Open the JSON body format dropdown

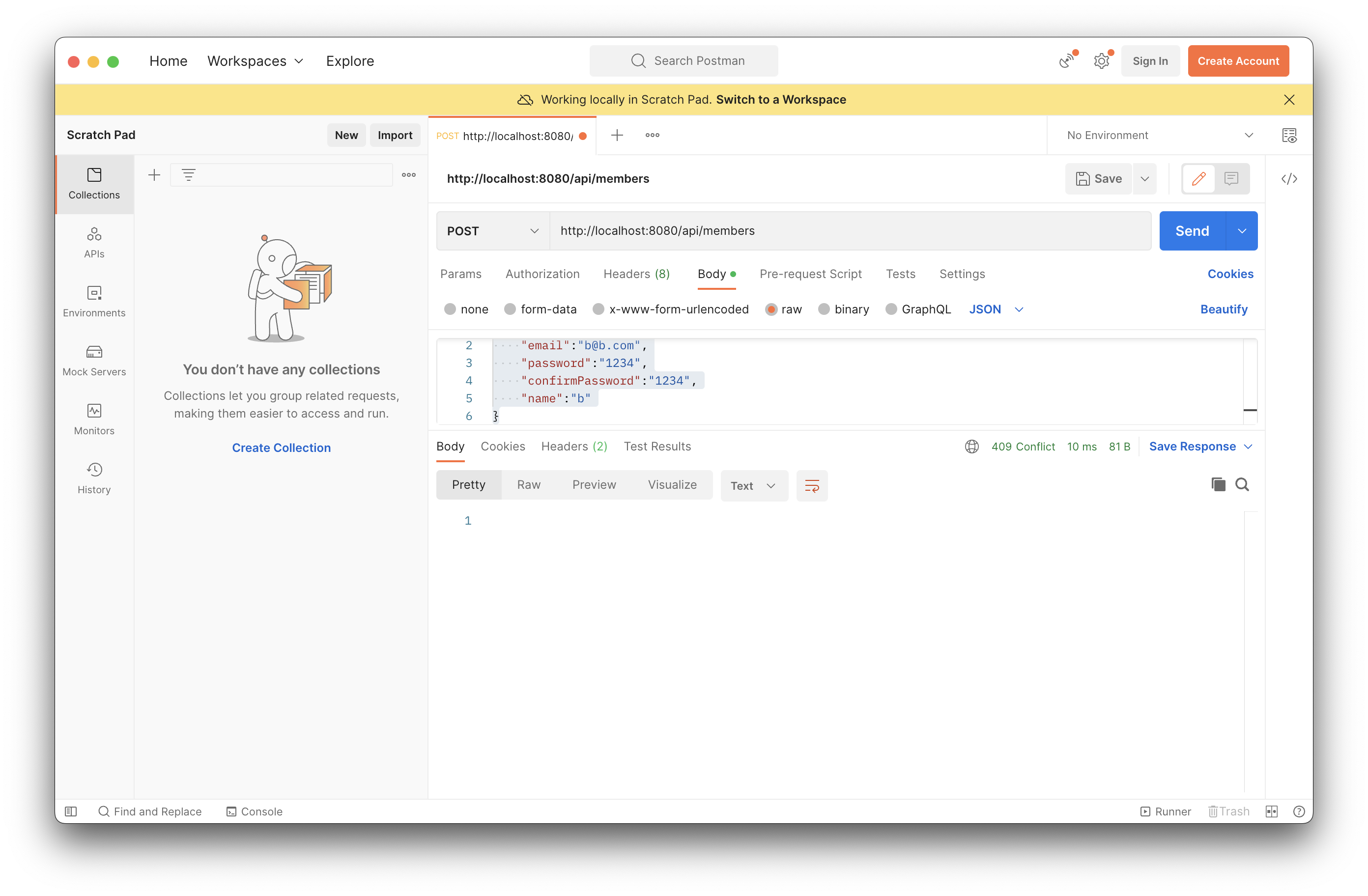click(996, 309)
